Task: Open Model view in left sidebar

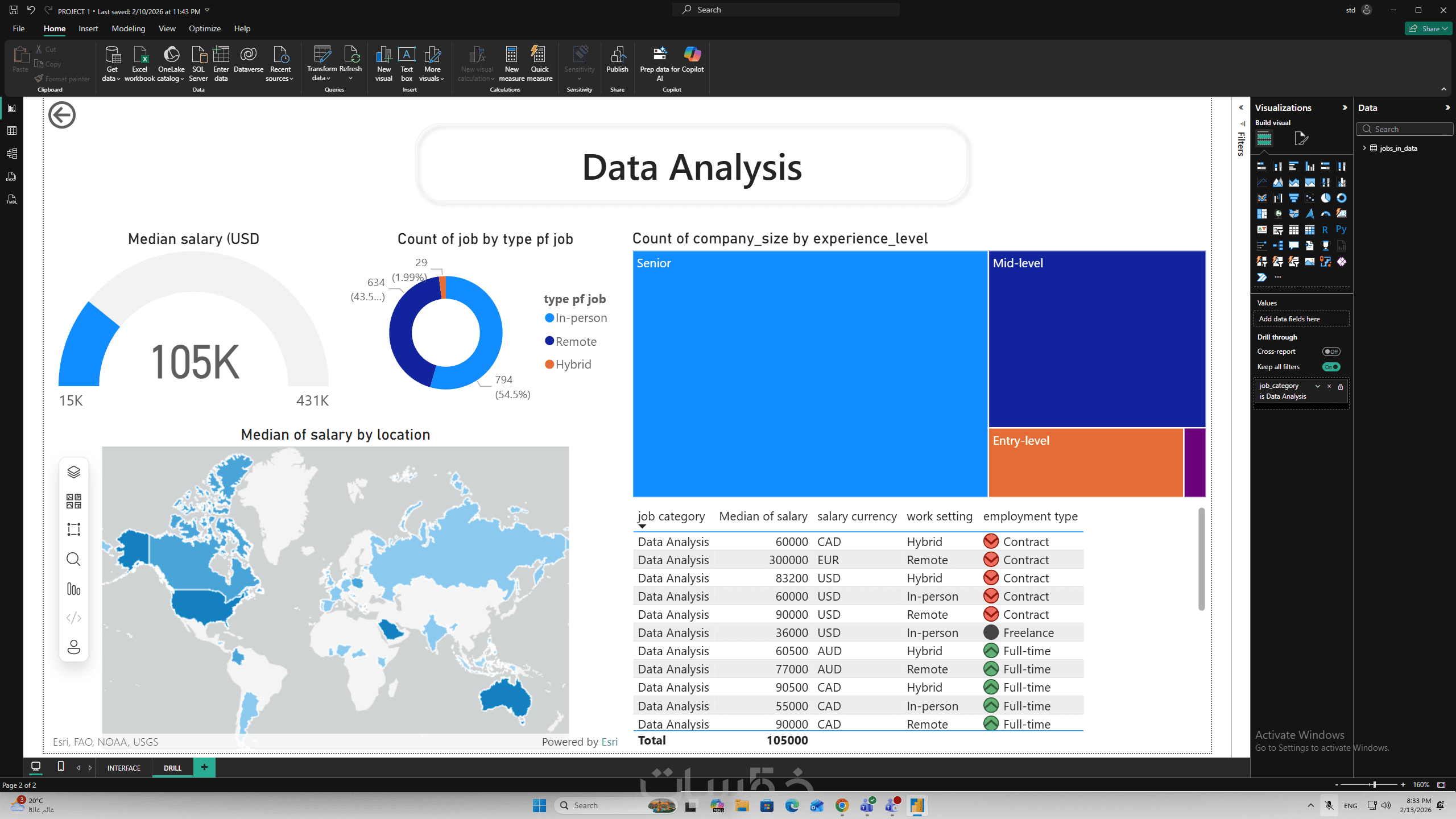Action: click(11, 154)
